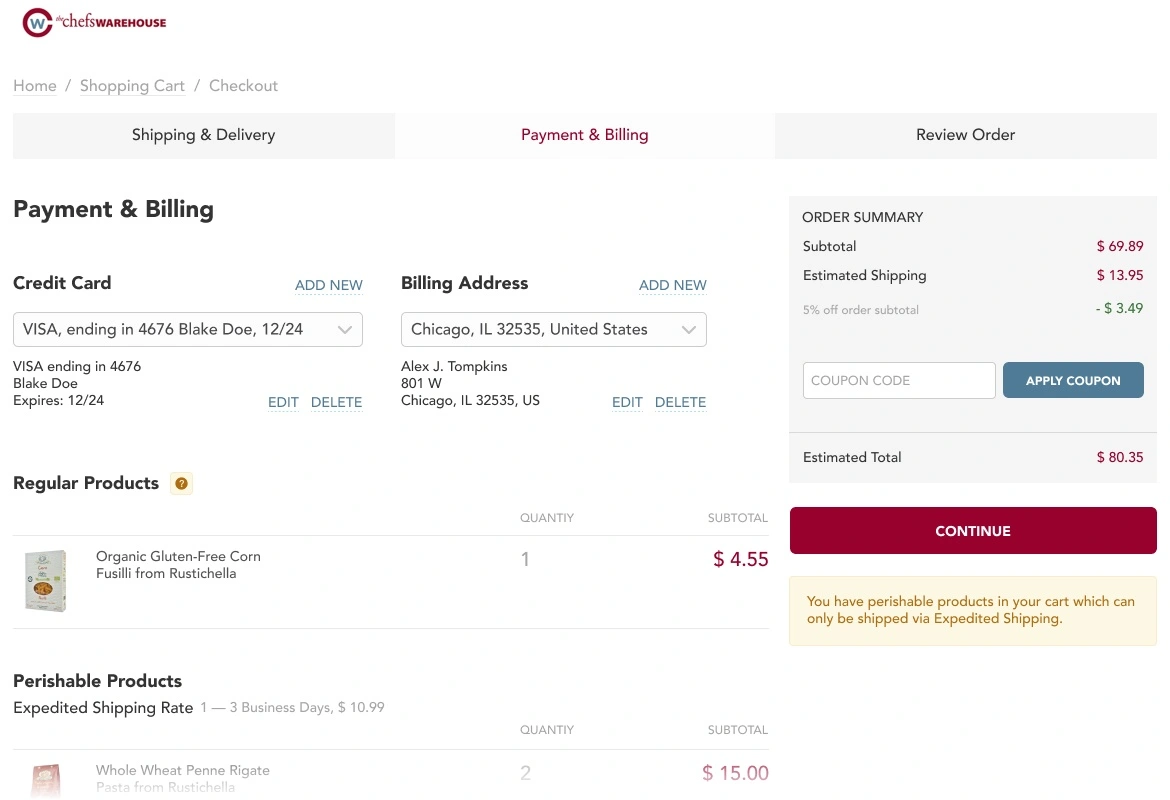Open the credit card selection dropdown

(188, 329)
